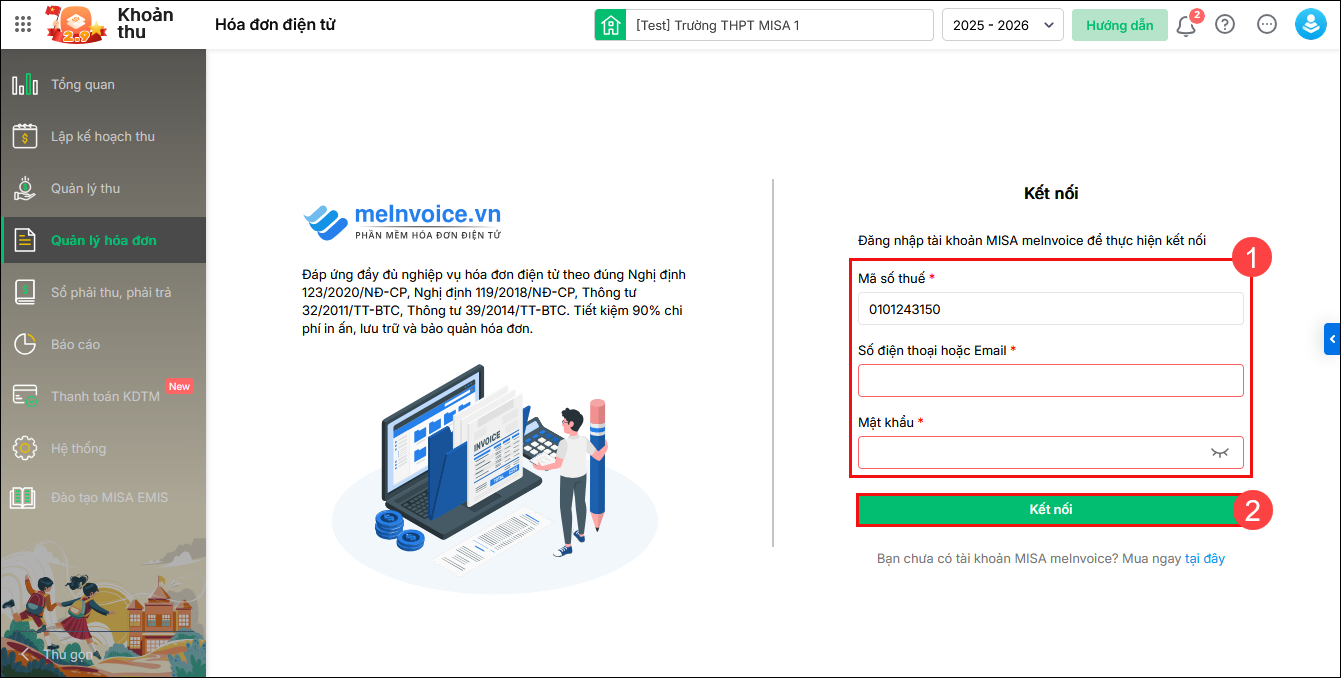Open the Báo cáo menu
This screenshot has width=1341, height=678.
coord(103,345)
